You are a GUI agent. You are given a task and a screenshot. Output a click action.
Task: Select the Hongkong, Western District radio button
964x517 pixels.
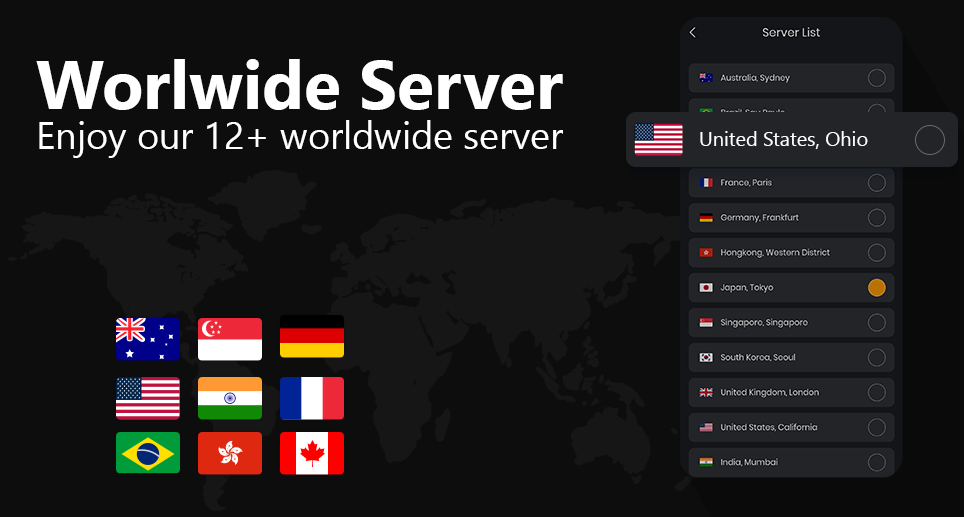[x=876, y=253]
